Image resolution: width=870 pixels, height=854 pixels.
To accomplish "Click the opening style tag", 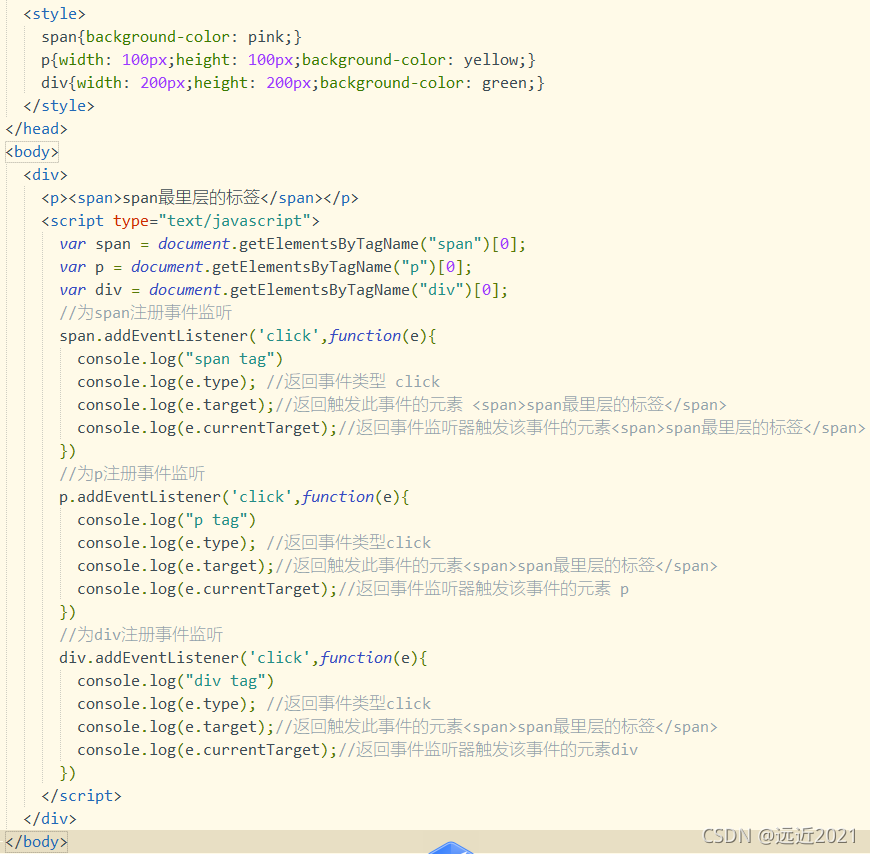I will pos(54,14).
